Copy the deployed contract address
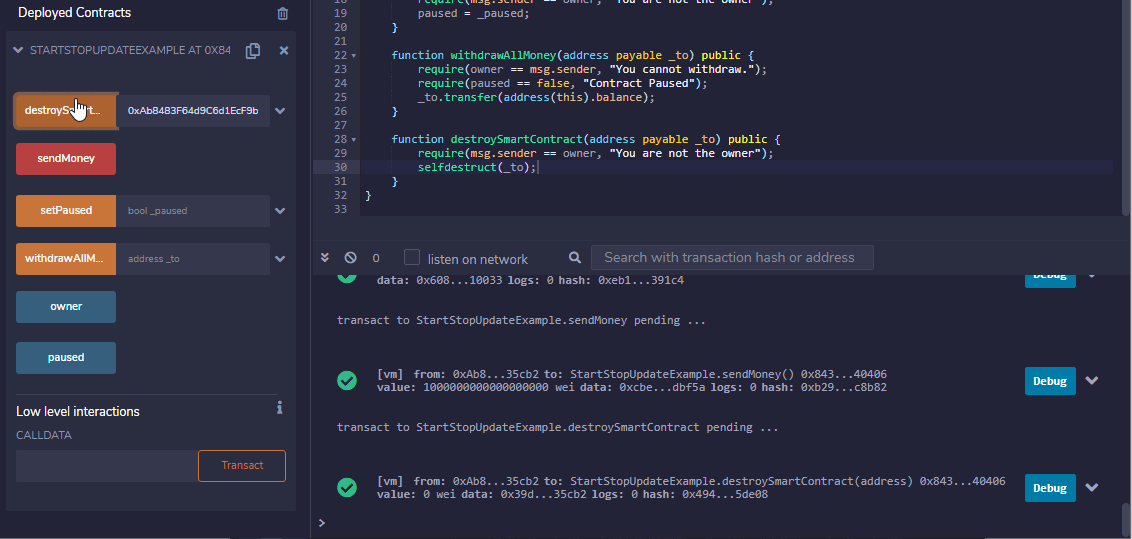Image resolution: width=1132 pixels, height=539 pixels. (x=253, y=51)
